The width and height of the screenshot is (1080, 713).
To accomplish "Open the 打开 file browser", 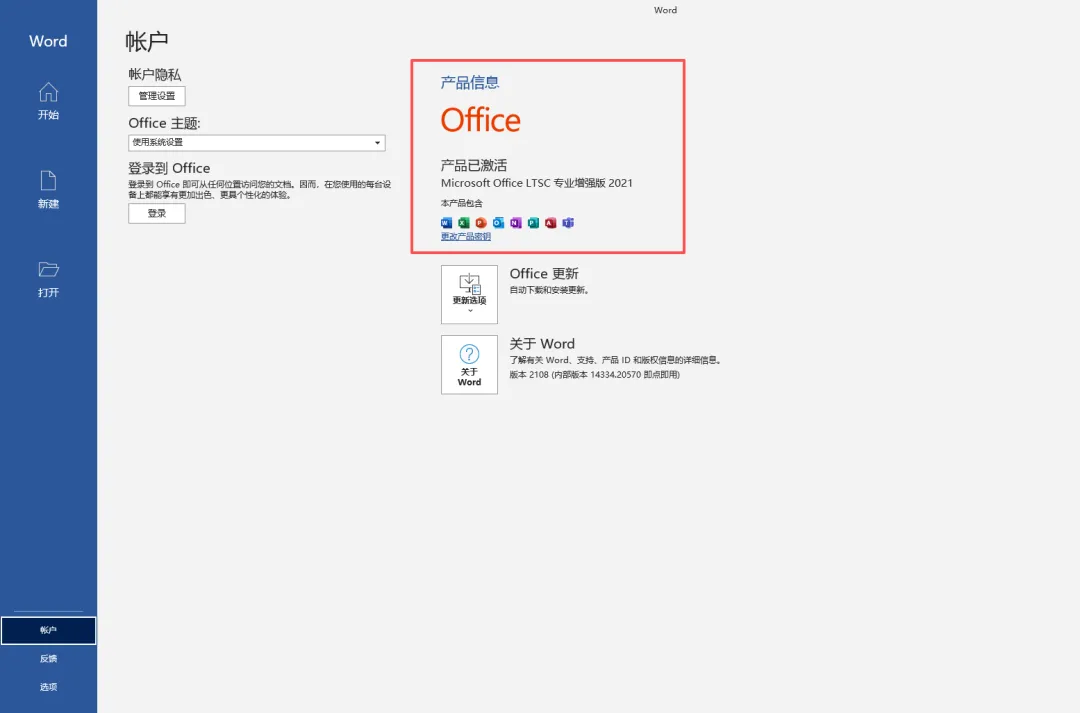I will tap(48, 278).
